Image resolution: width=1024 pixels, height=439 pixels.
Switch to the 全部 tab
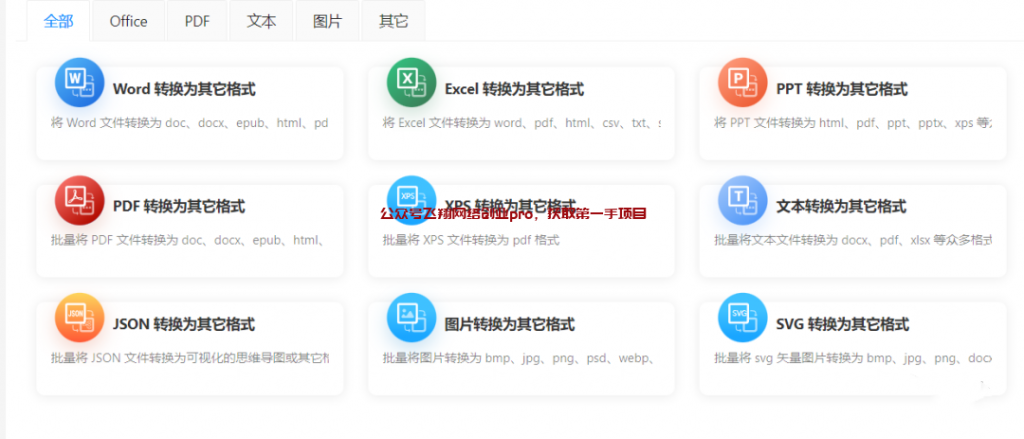click(58, 21)
